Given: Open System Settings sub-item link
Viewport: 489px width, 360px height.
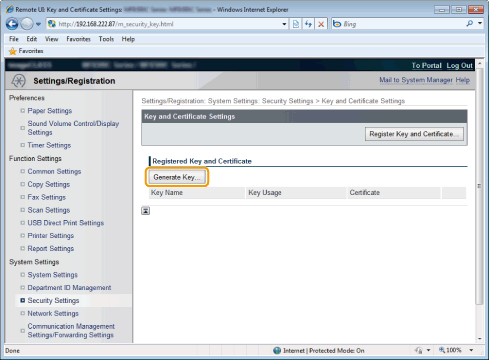Looking at the screenshot, I should coord(52,275).
